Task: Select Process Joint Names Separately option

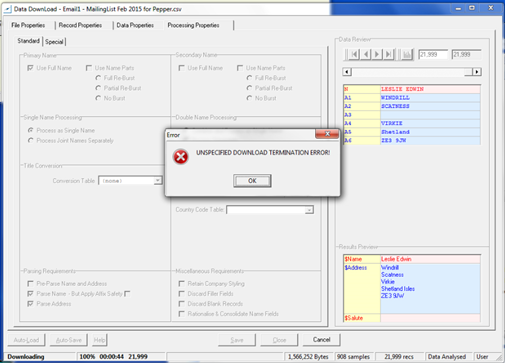Action: [x=31, y=140]
